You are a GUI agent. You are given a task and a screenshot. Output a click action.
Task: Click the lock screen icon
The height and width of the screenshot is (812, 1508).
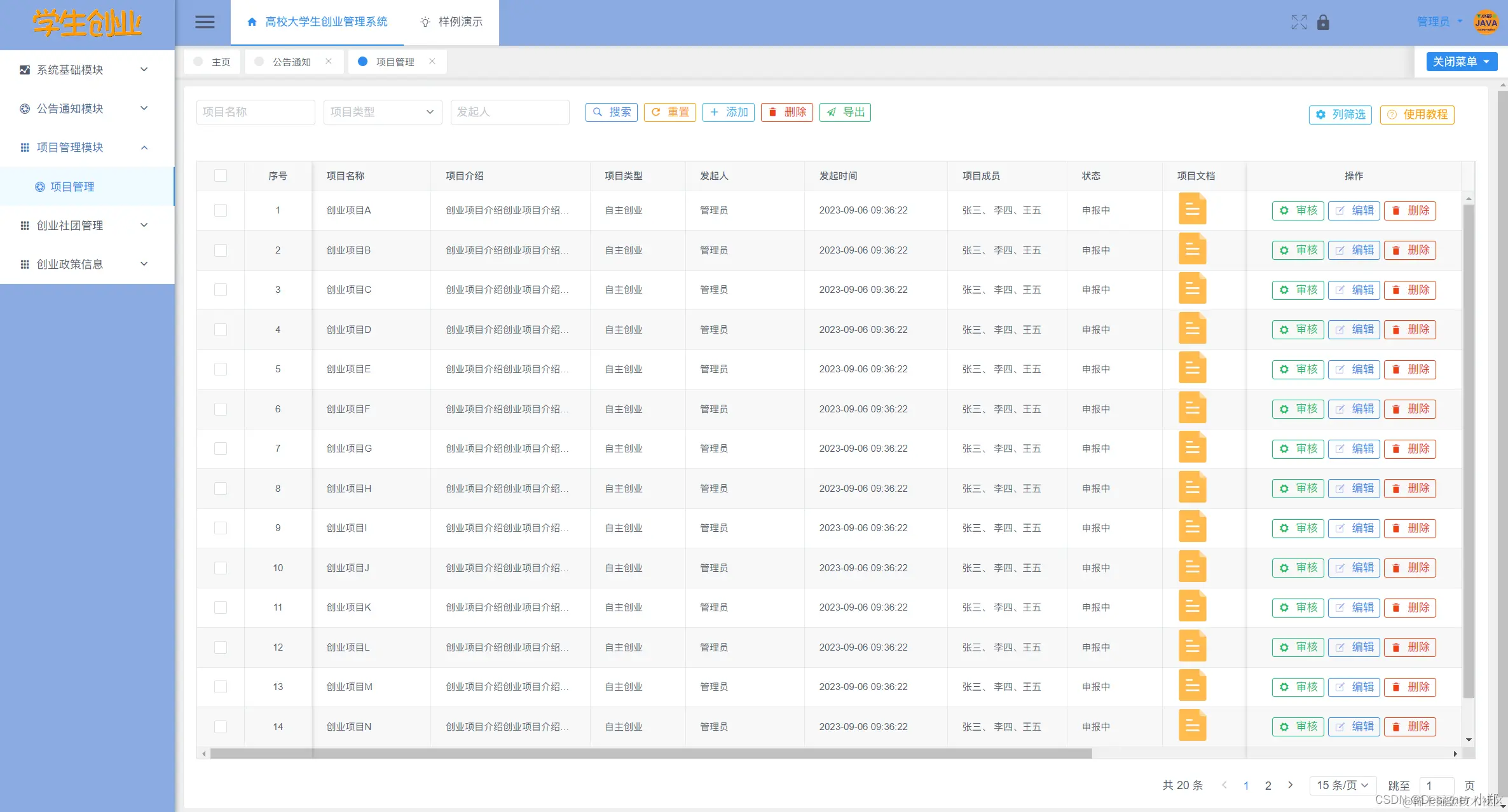click(1323, 22)
